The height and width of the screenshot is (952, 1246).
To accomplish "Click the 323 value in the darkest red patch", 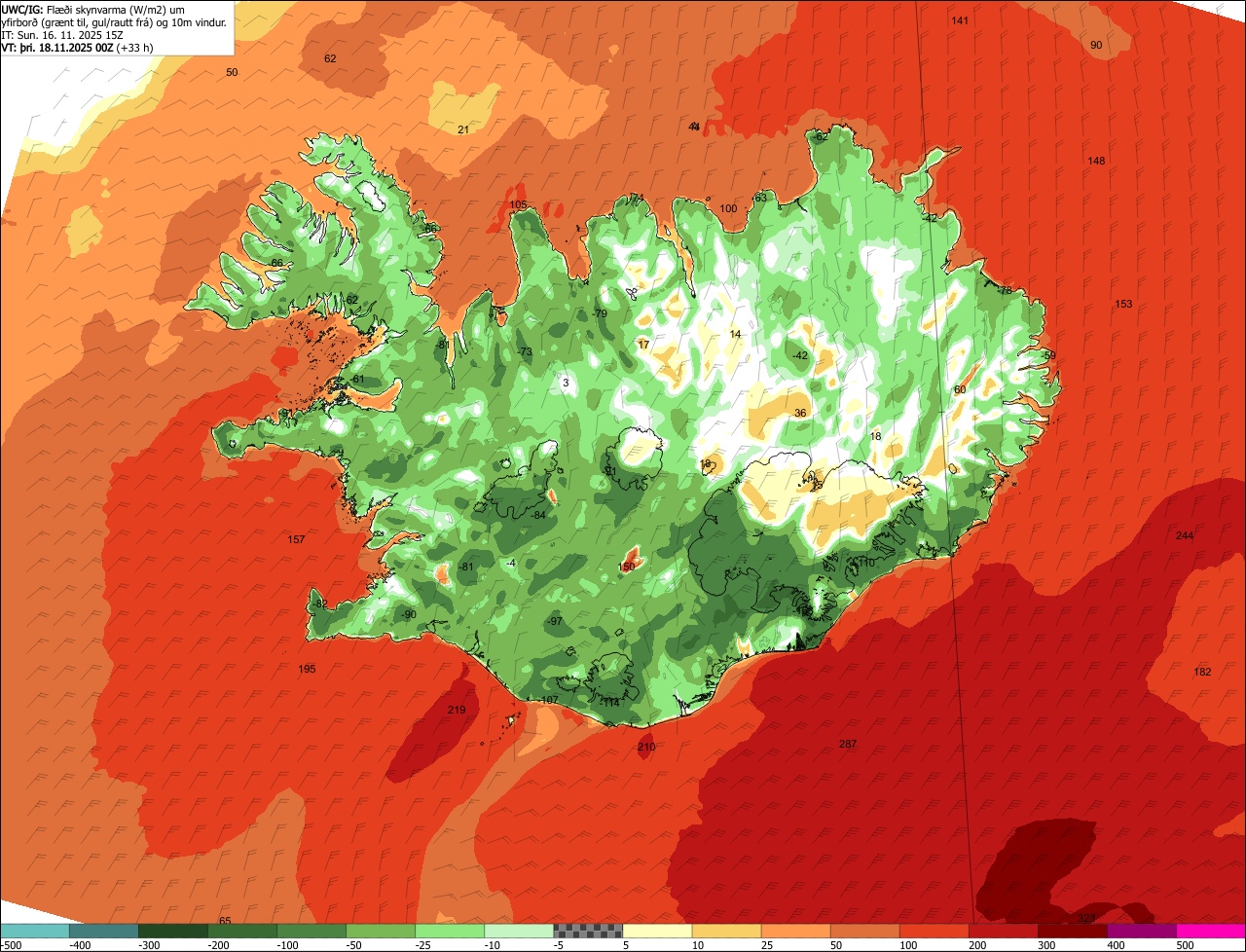I will [1086, 918].
